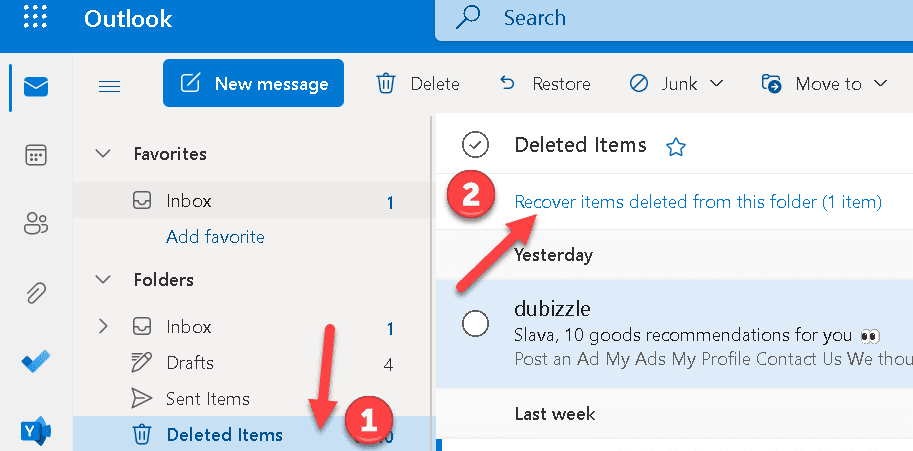The image size is (913, 451).
Task: Toggle the hamburger navigation pane
Action: [x=110, y=85]
